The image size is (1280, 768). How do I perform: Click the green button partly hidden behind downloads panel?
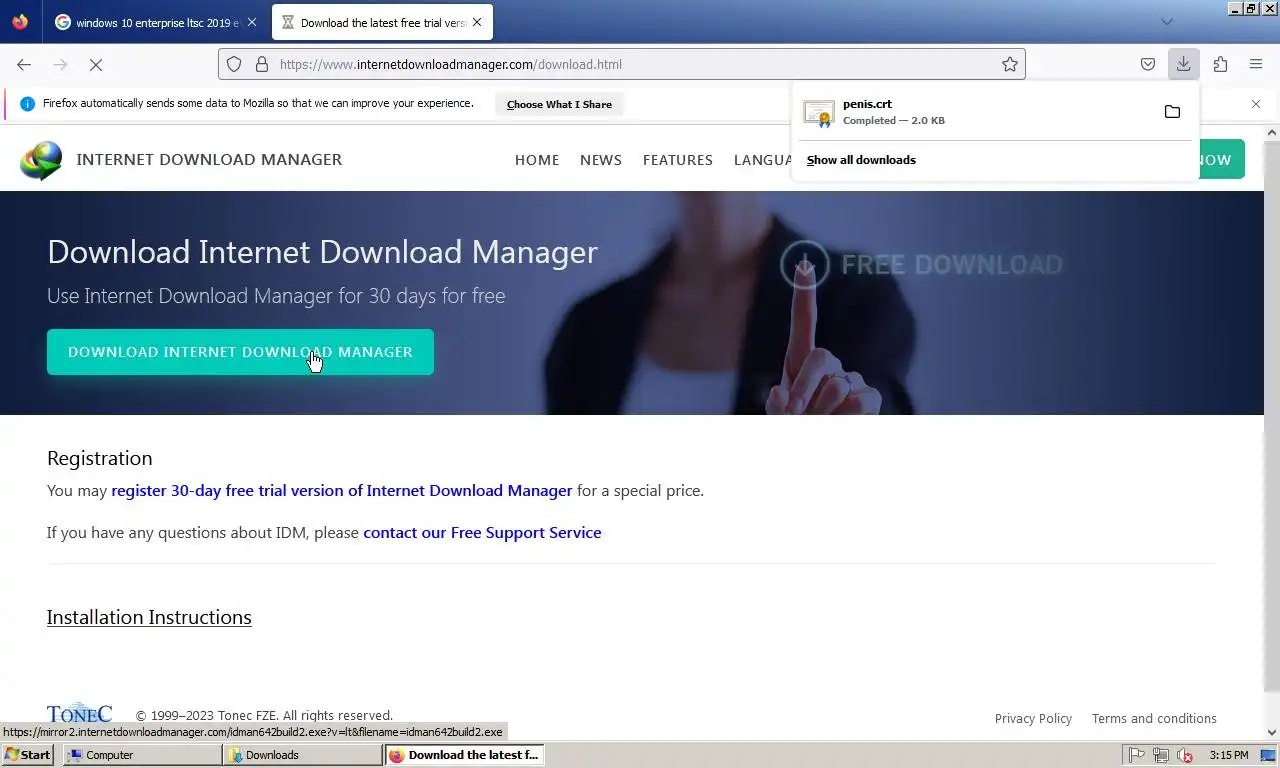(1222, 160)
